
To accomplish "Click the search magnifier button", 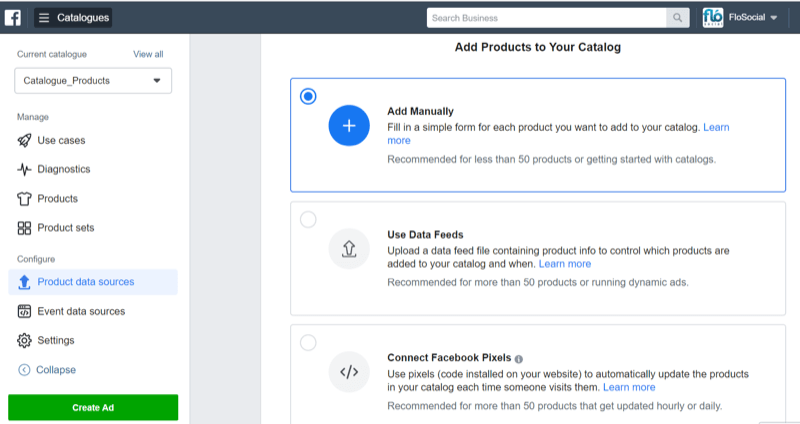I will coord(678,18).
